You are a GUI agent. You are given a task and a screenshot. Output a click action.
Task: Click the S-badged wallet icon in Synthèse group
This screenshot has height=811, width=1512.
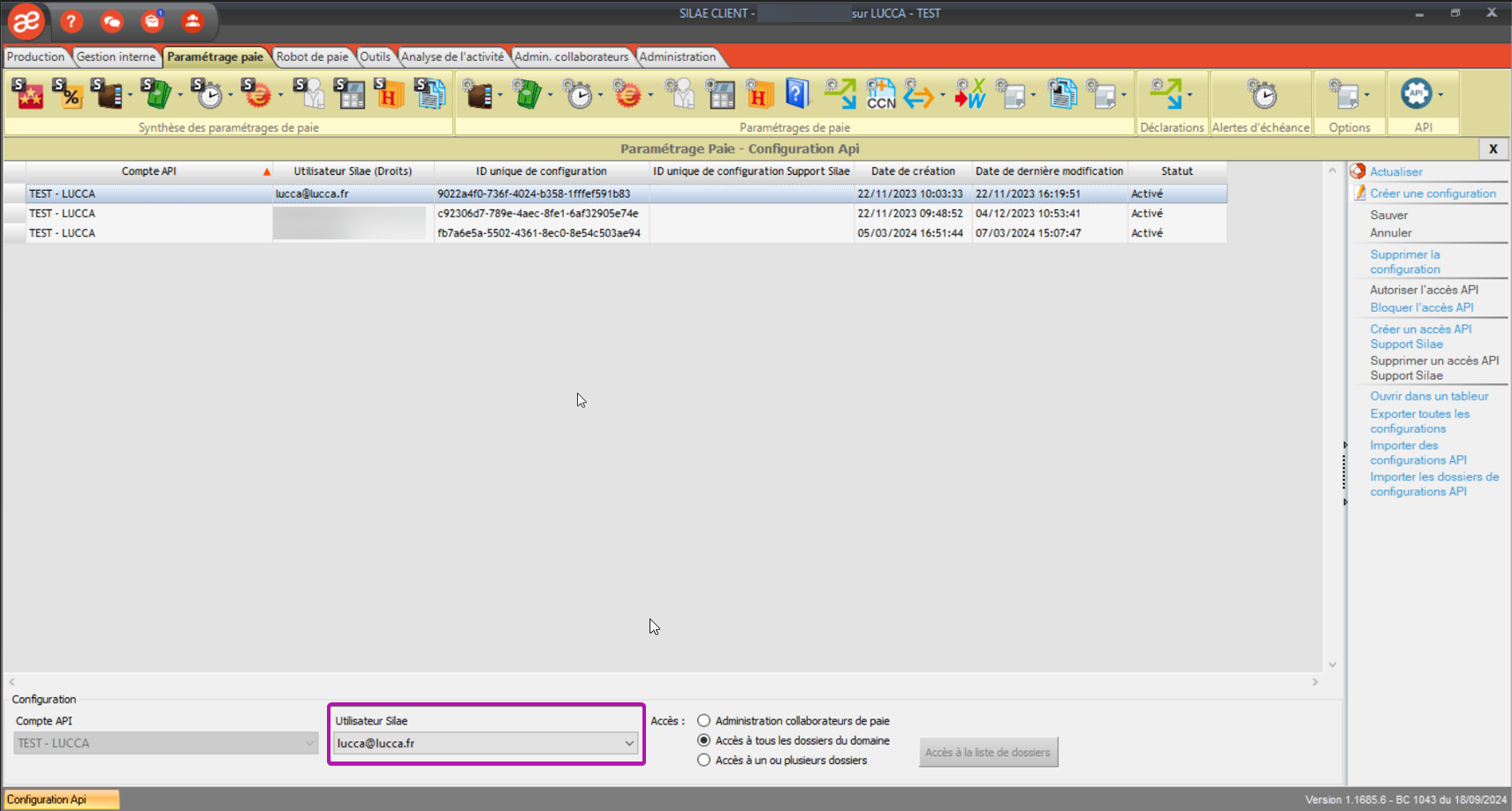pyautogui.click(x=107, y=94)
